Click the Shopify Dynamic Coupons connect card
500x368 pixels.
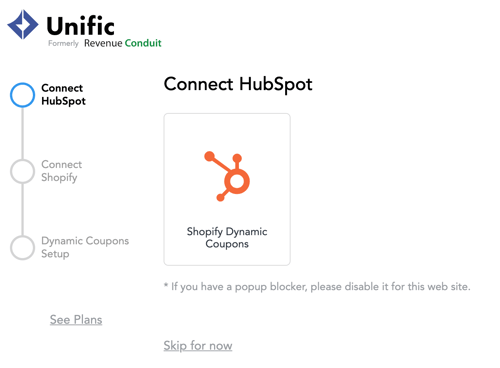(227, 189)
